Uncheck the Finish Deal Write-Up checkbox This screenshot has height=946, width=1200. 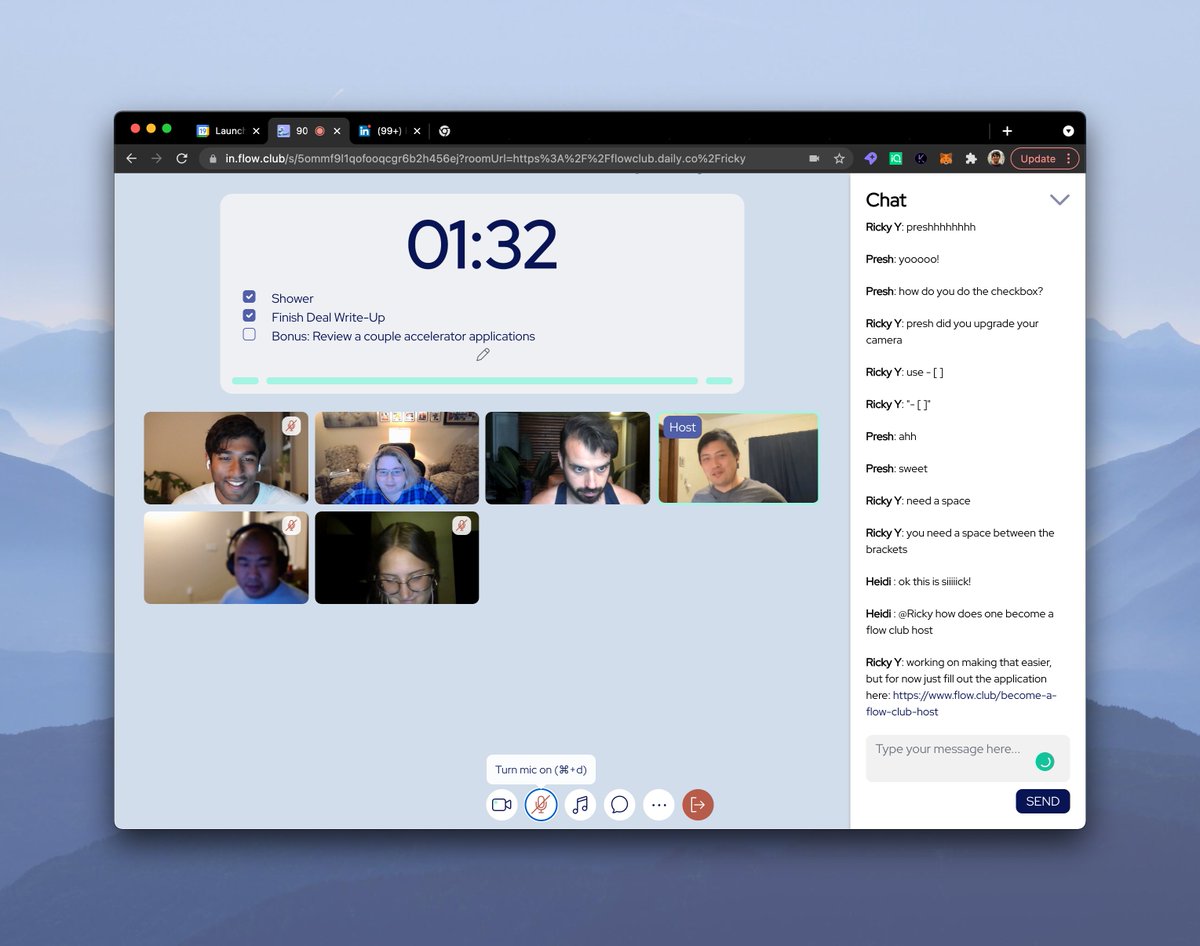249,316
